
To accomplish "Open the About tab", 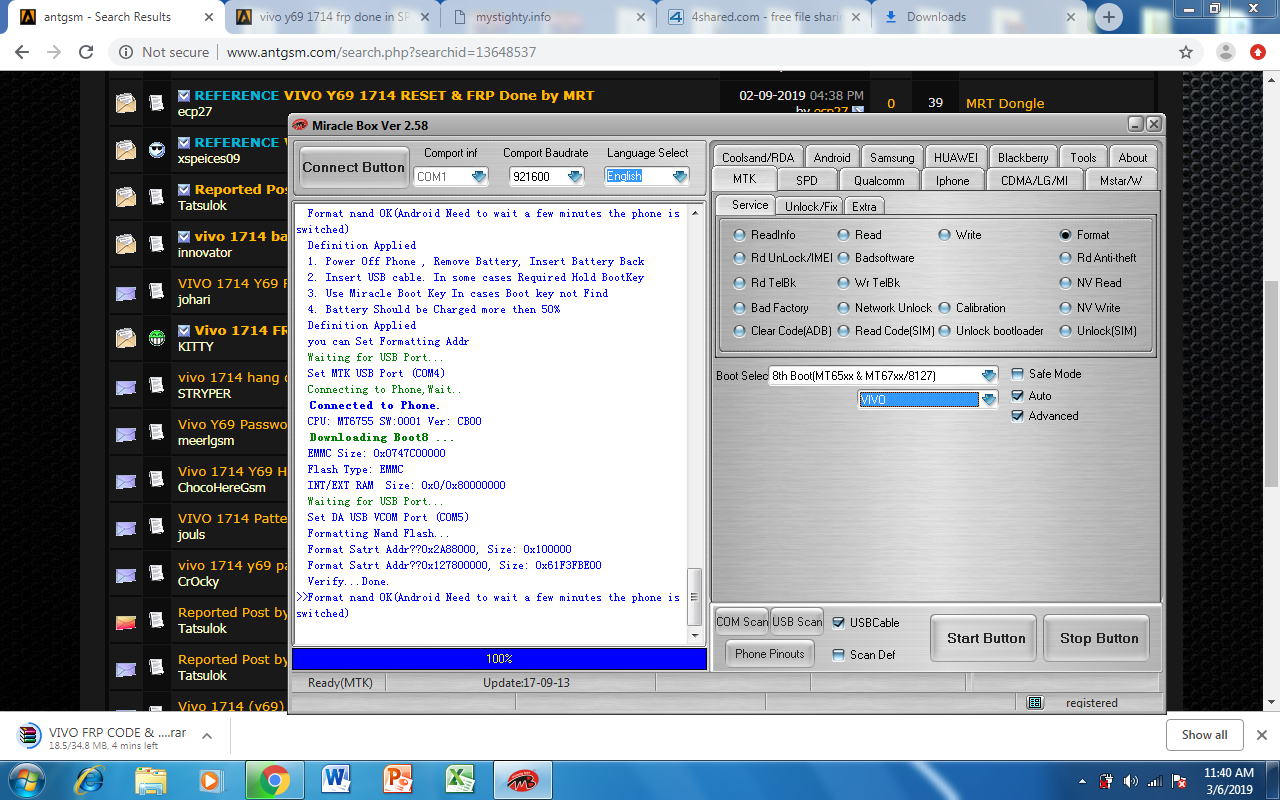I will click(x=1133, y=158).
